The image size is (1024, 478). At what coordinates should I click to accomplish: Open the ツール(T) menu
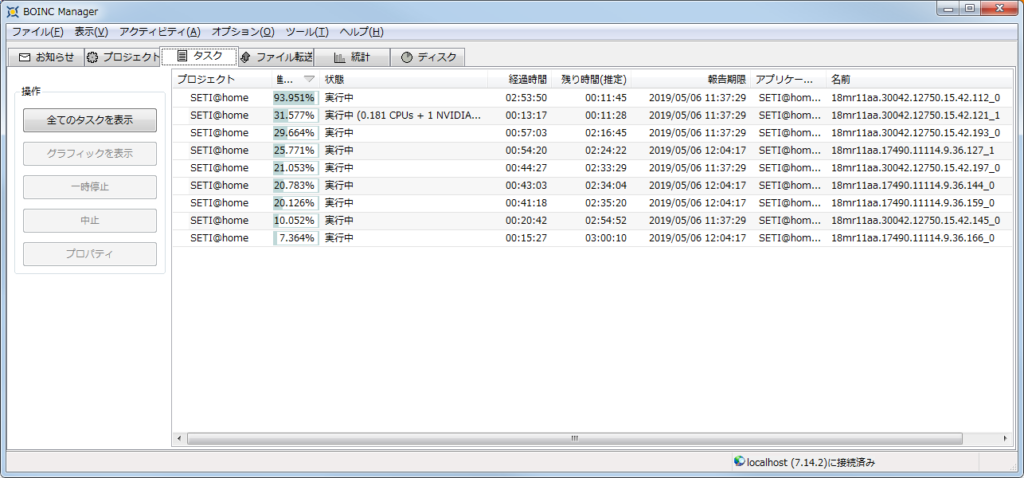point(306,32)
